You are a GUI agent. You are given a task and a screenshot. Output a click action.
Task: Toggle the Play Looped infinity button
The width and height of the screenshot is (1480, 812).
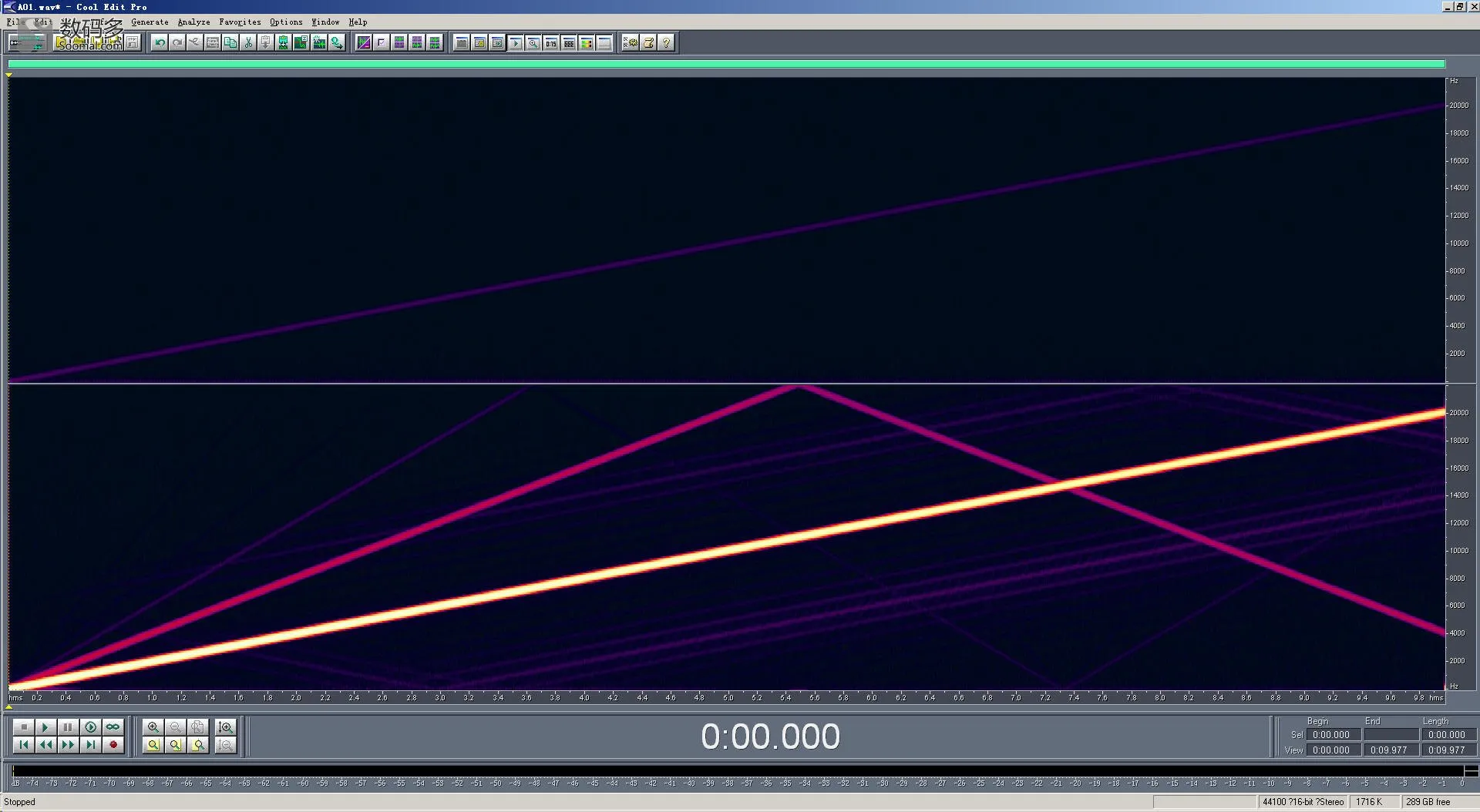[x=113, y=726]
